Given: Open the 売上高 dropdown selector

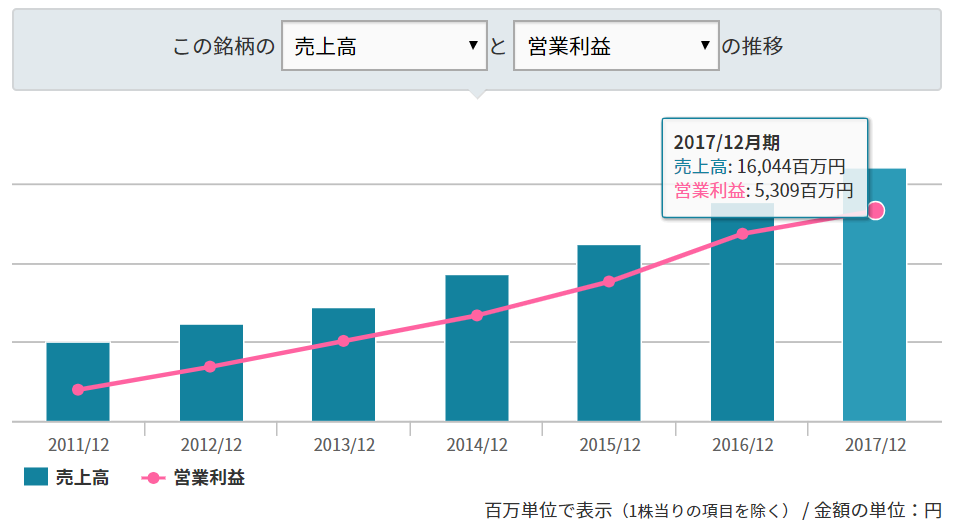Looking at the screenshot, I should tap(384, 46).
